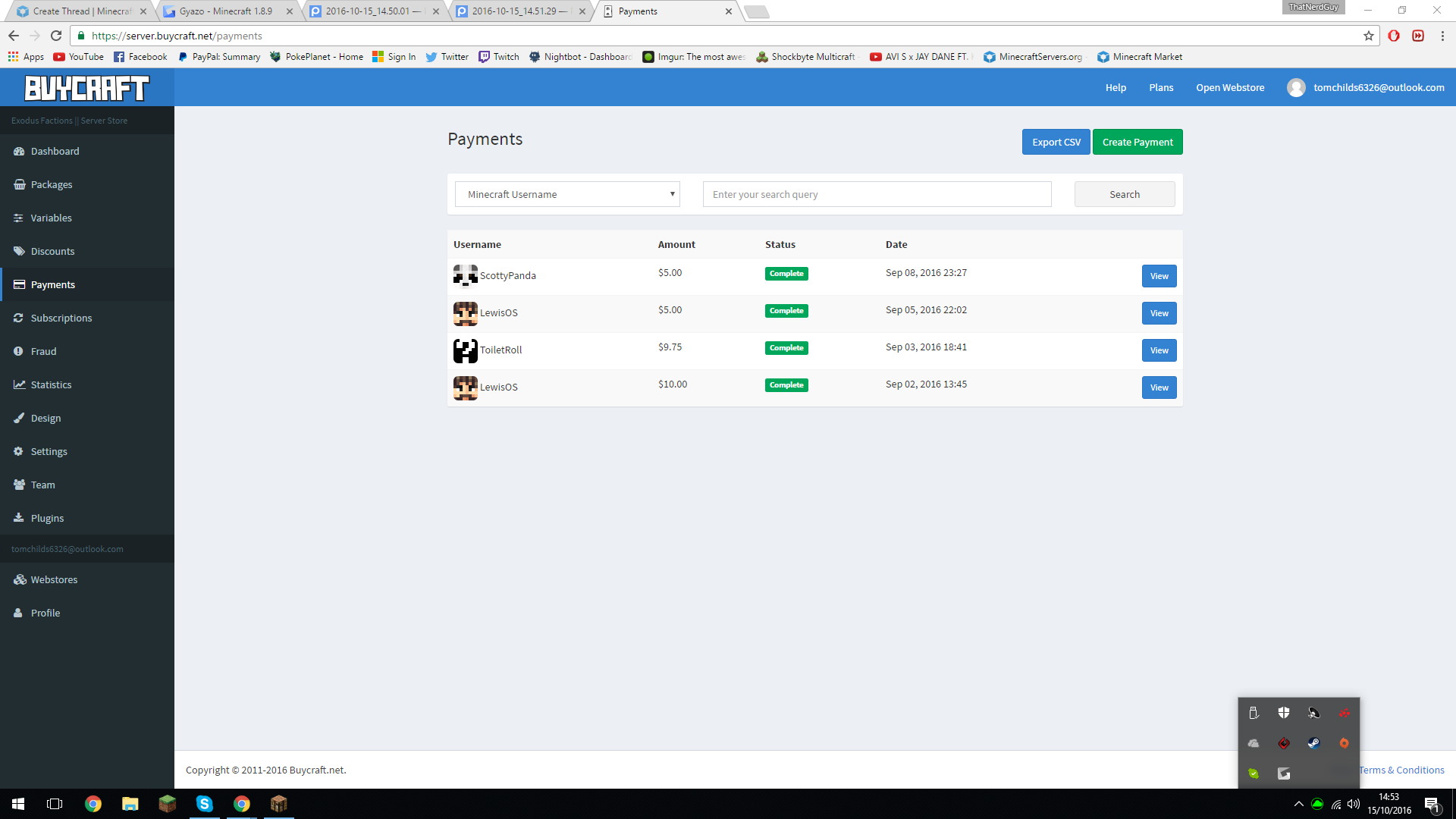The image size is (1456, 819).
Task: Click the search query input field
Action: coord(877,195)
